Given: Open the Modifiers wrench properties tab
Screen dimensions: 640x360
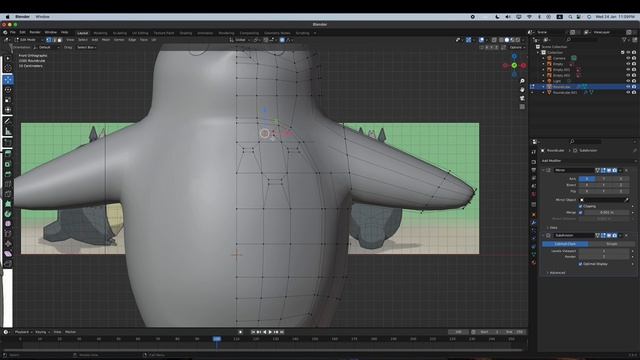Looking at the screenshot, I should click(533, 222).
